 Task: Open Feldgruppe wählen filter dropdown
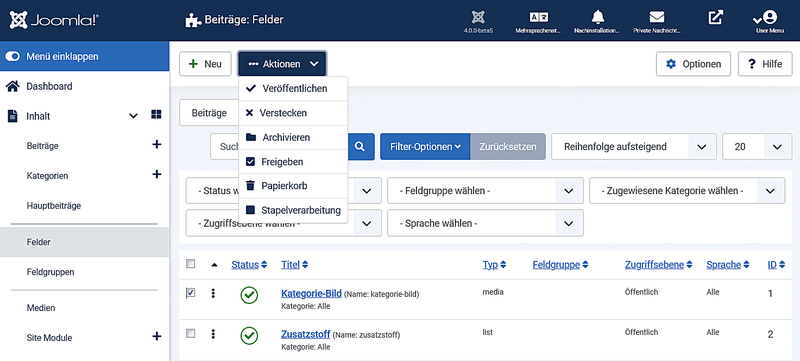coord(485,191)
